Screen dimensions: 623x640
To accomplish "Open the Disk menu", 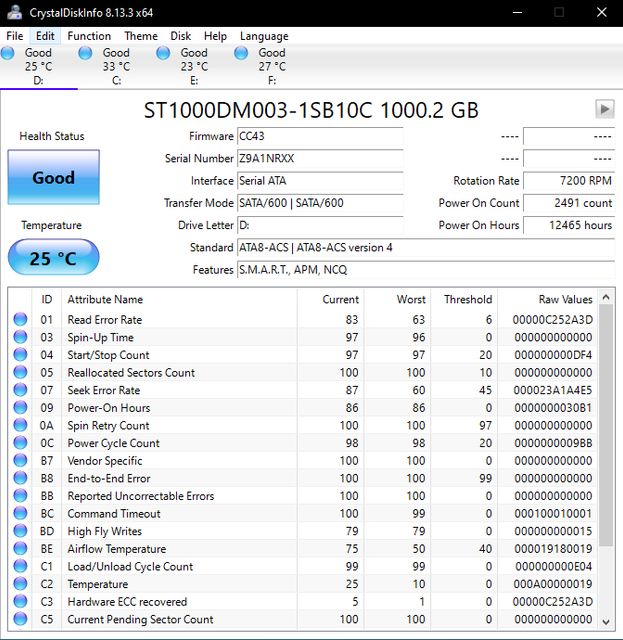I will click(180, 36).
